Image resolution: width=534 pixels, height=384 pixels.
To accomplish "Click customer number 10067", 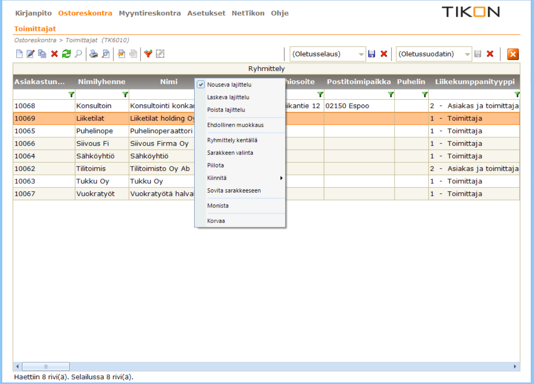I will pos(25,194).
